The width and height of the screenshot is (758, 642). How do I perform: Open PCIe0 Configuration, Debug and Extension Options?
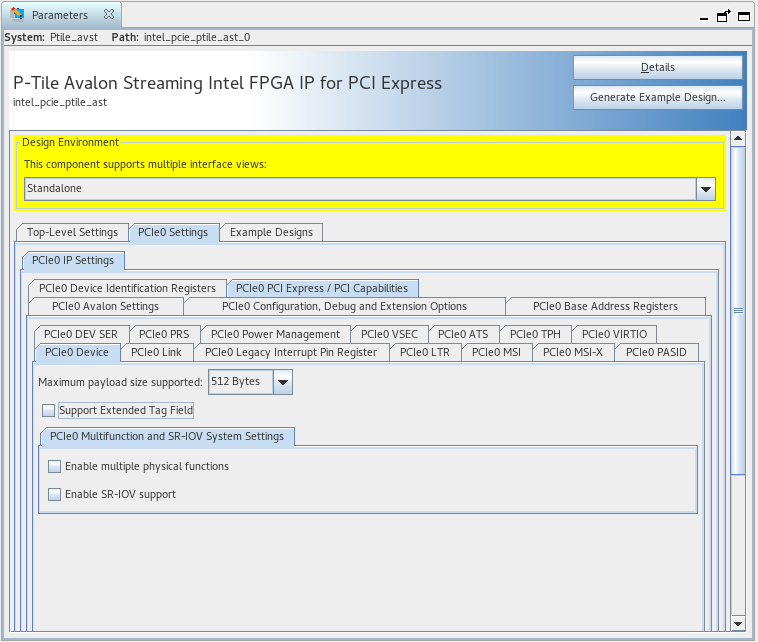point(344,306)
